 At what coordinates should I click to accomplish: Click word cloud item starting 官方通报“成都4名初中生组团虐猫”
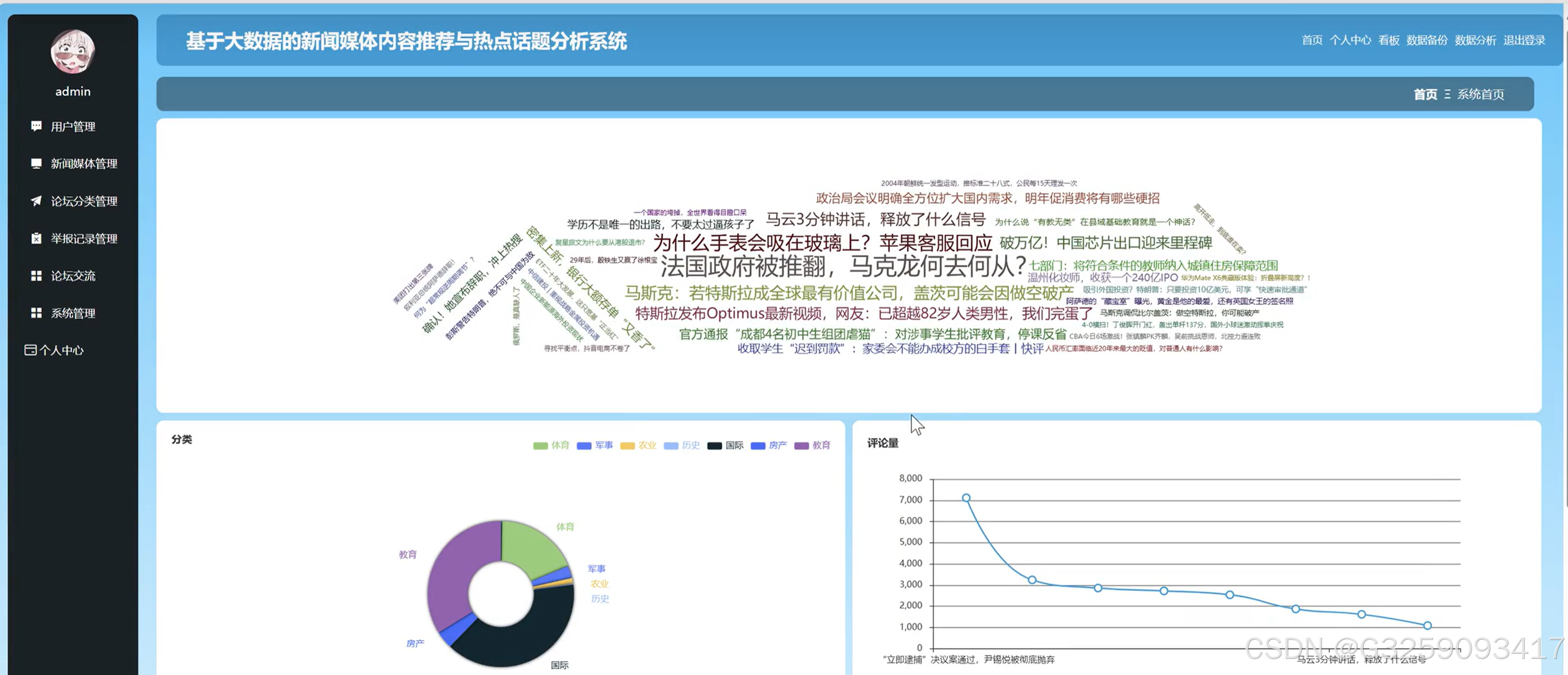pos(873,334)
